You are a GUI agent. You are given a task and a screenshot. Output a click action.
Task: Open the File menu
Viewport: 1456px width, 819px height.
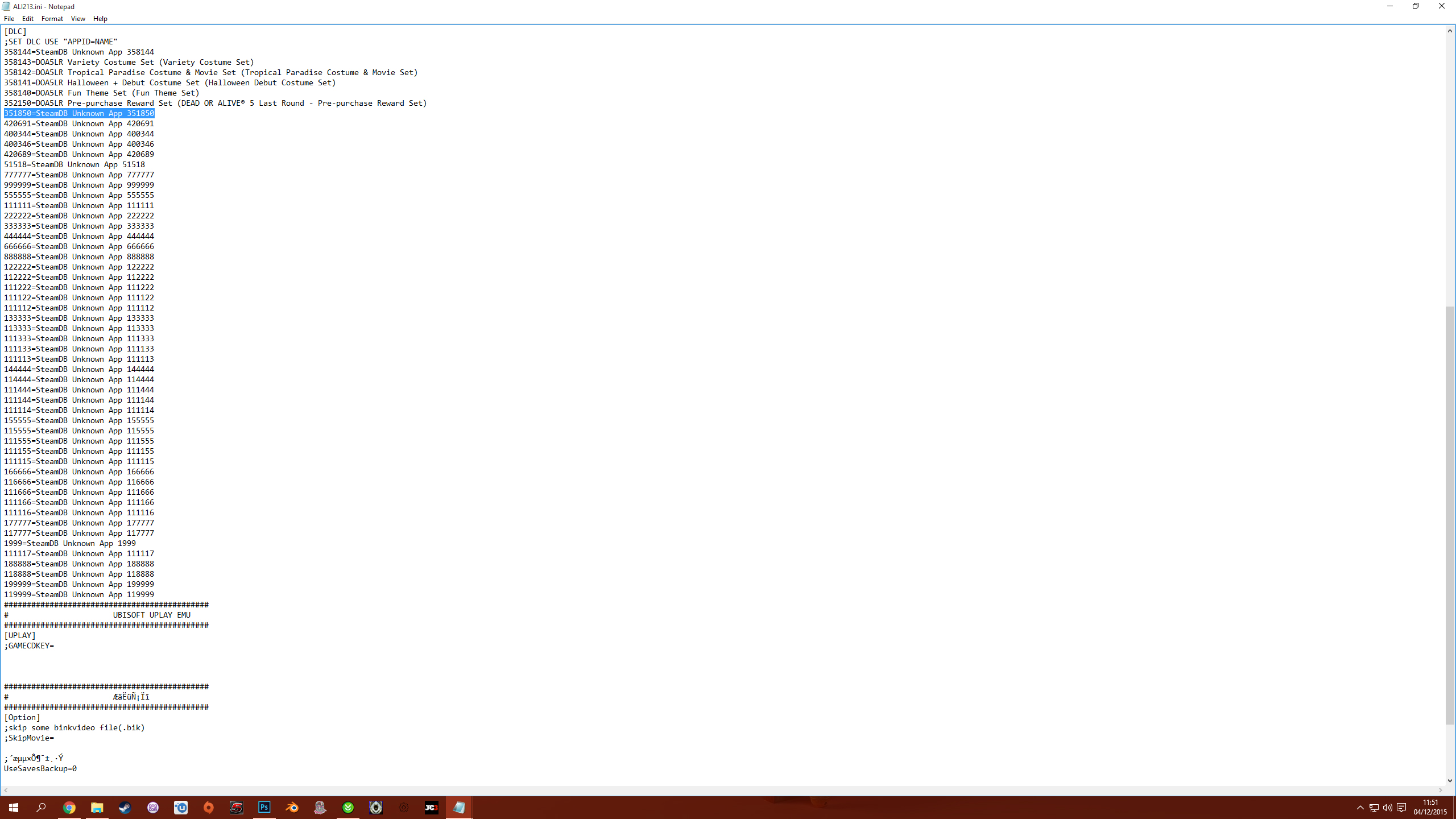[x=9, y=19]
